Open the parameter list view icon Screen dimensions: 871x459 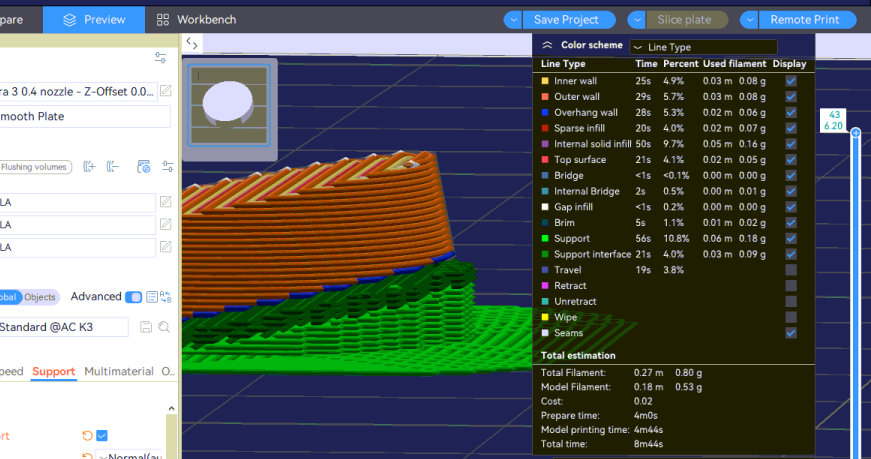(152, 297)
